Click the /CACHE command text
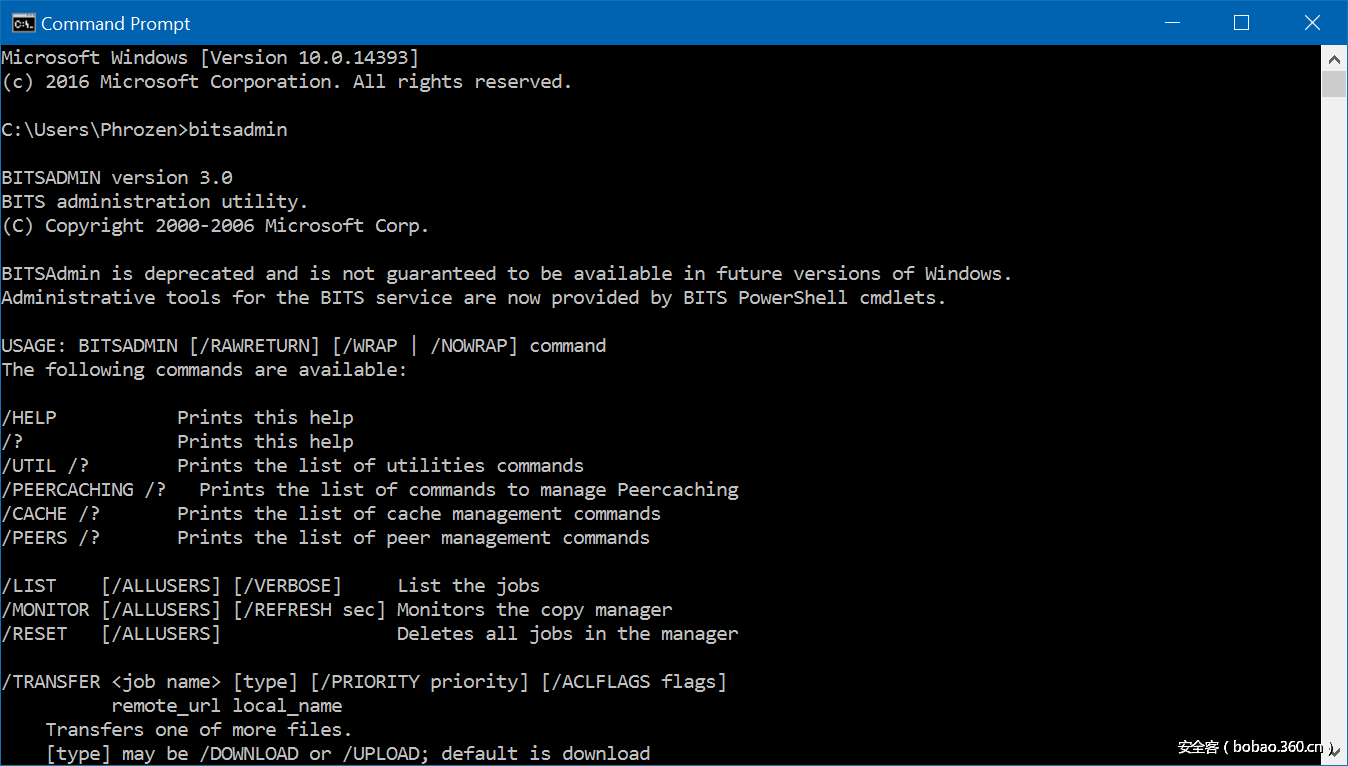1348x766 pixels. (35, 514)
